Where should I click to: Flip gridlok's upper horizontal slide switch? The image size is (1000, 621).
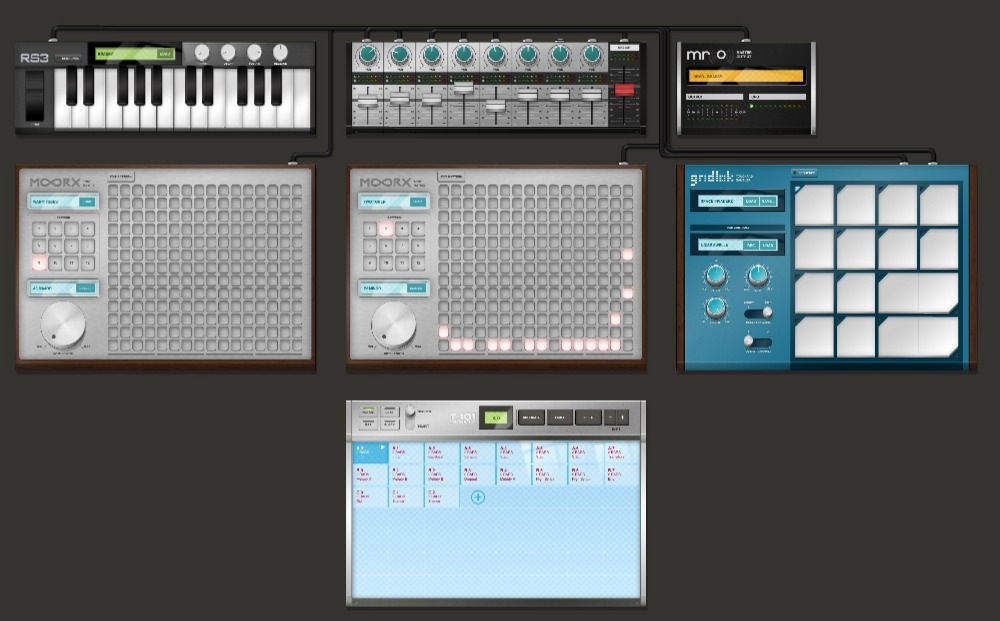[x=758, y=312]
